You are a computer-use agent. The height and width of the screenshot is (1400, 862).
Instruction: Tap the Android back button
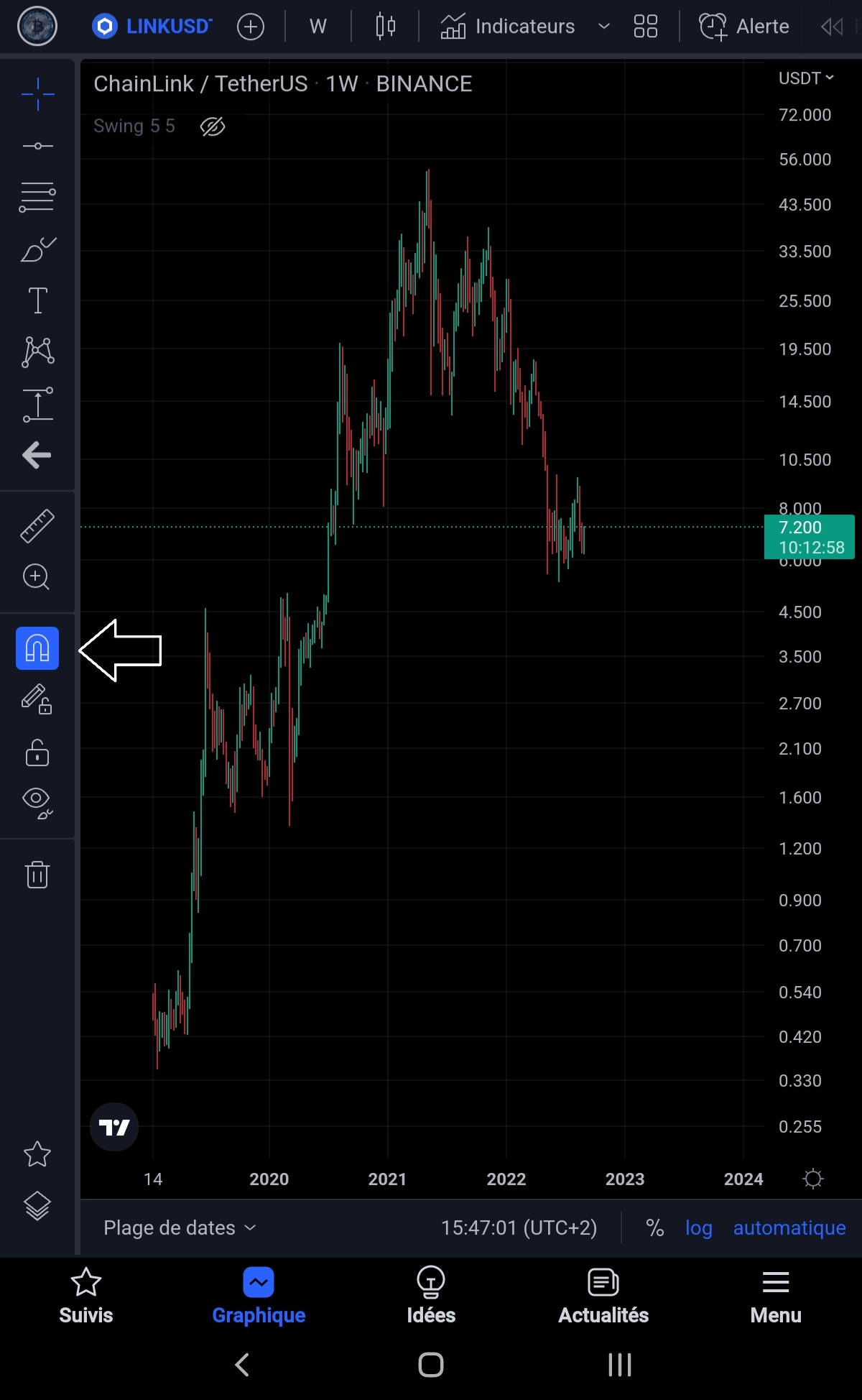[243, 1364]
